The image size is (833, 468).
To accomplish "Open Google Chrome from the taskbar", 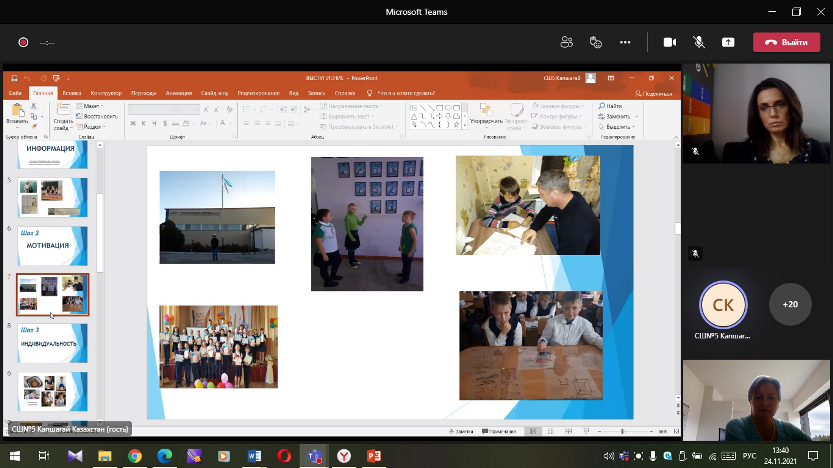I will click(135, 456).
